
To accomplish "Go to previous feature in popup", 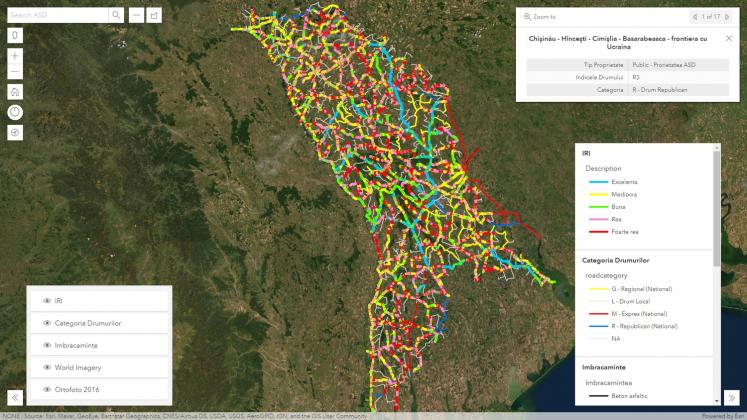I will point(695,17).
